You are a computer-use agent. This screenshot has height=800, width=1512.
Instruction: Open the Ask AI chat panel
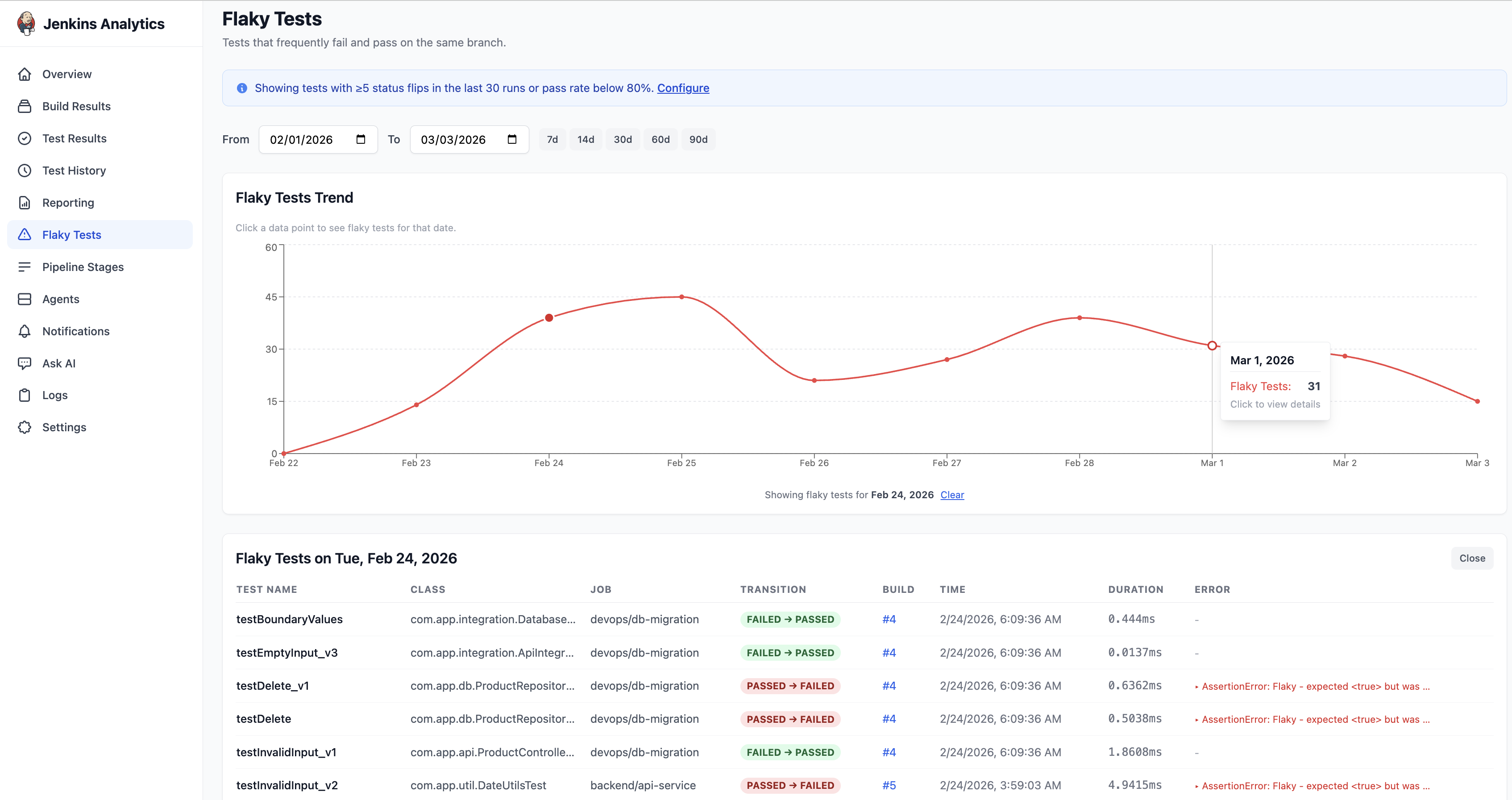(x=25, y=363)
